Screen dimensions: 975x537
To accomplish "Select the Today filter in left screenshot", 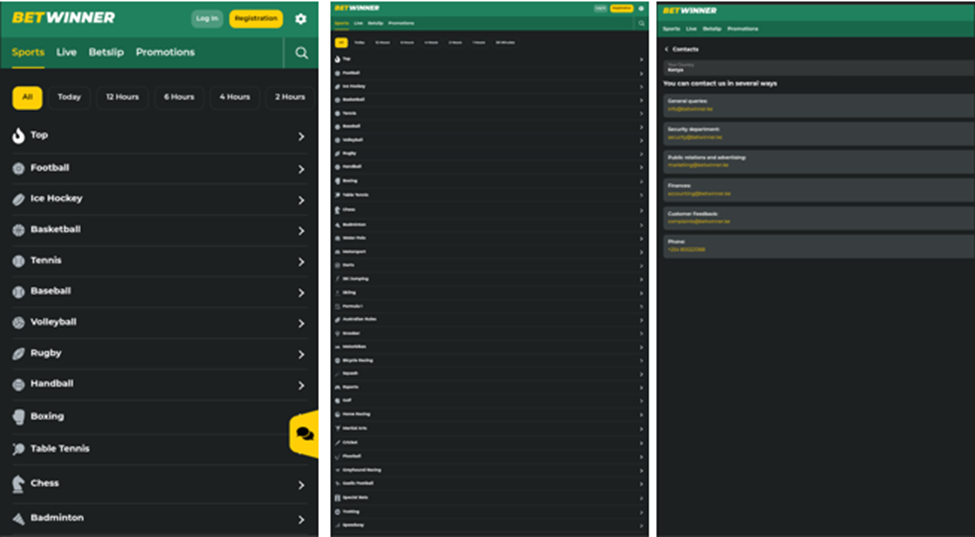I will 69,98.
